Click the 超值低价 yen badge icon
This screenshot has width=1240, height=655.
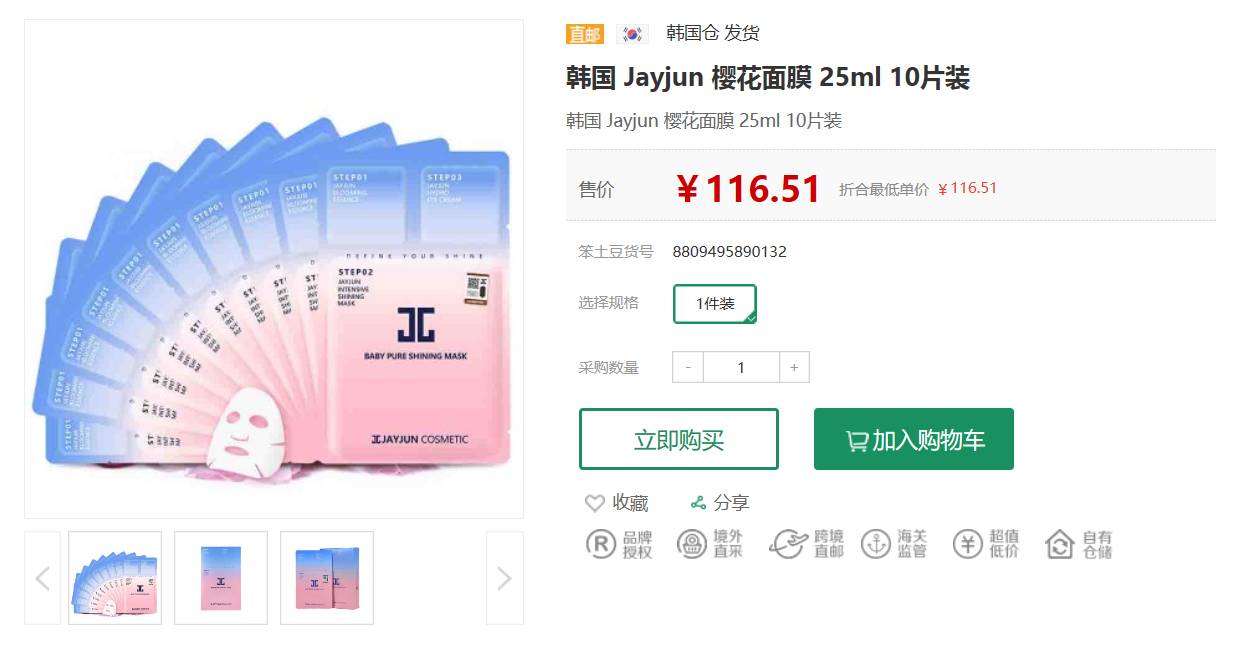(x=968, y=544)
